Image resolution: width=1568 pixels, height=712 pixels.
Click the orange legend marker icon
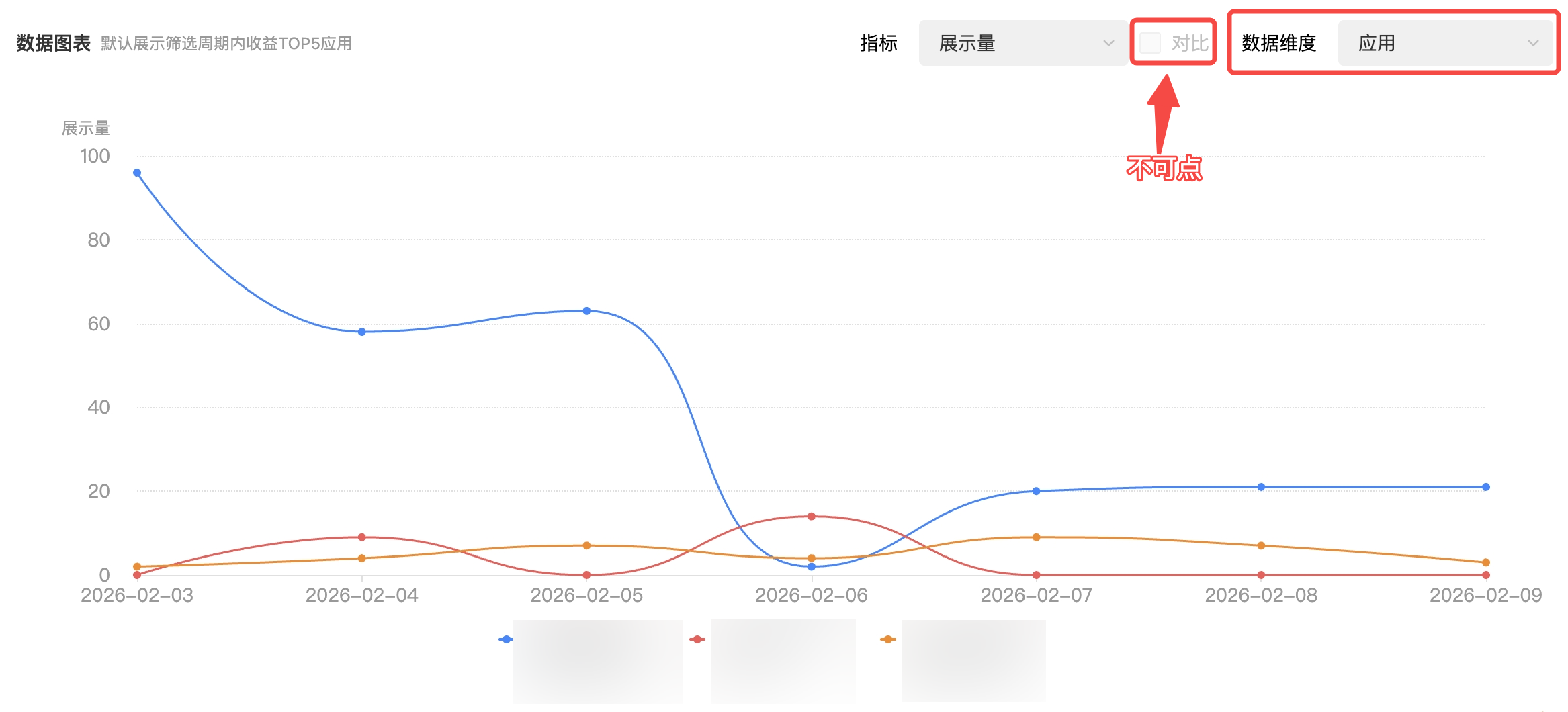(x=888, y=639)
